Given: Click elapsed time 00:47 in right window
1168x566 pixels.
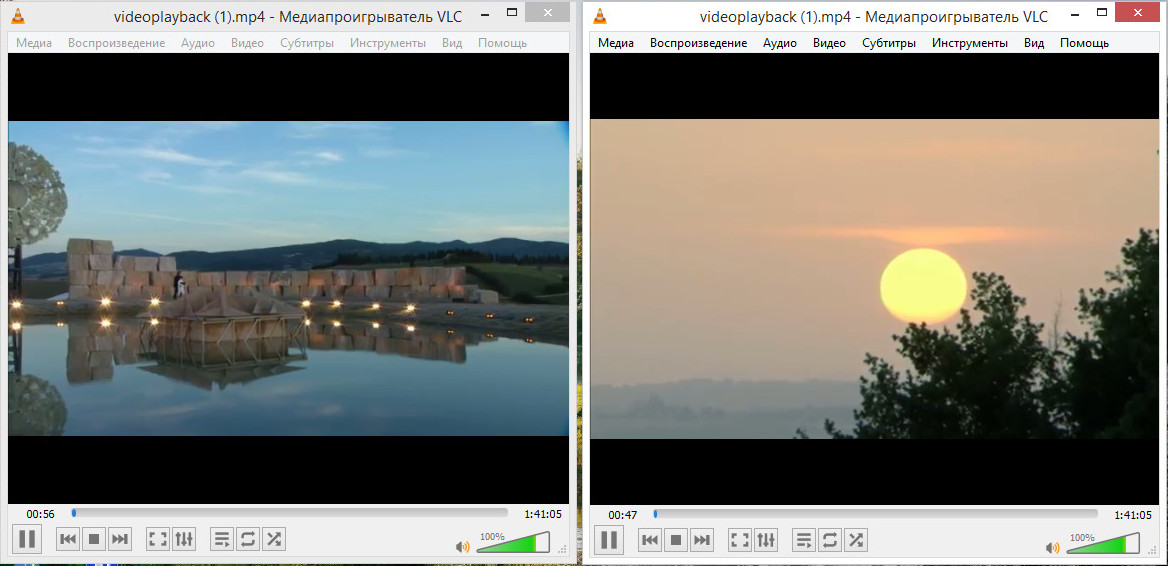Looking at the screenshot, I should click(x=623, y=515).
